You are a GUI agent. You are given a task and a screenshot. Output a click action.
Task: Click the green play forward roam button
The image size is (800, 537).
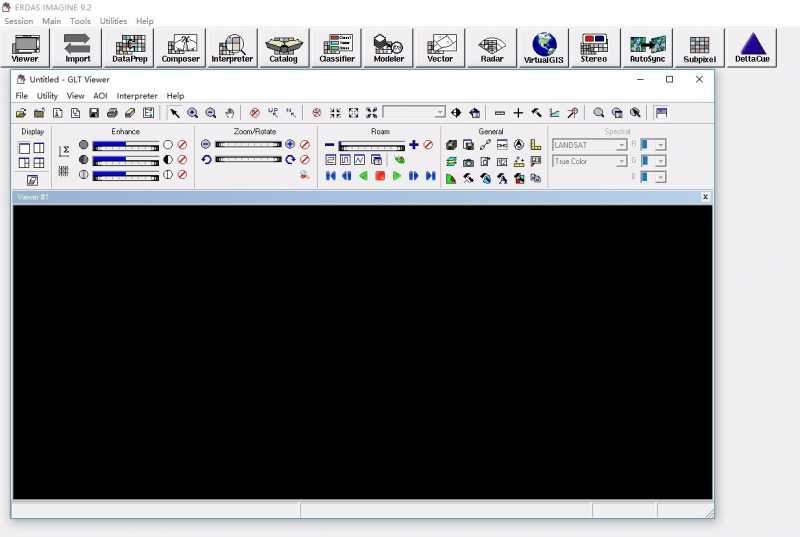(397, 176)
